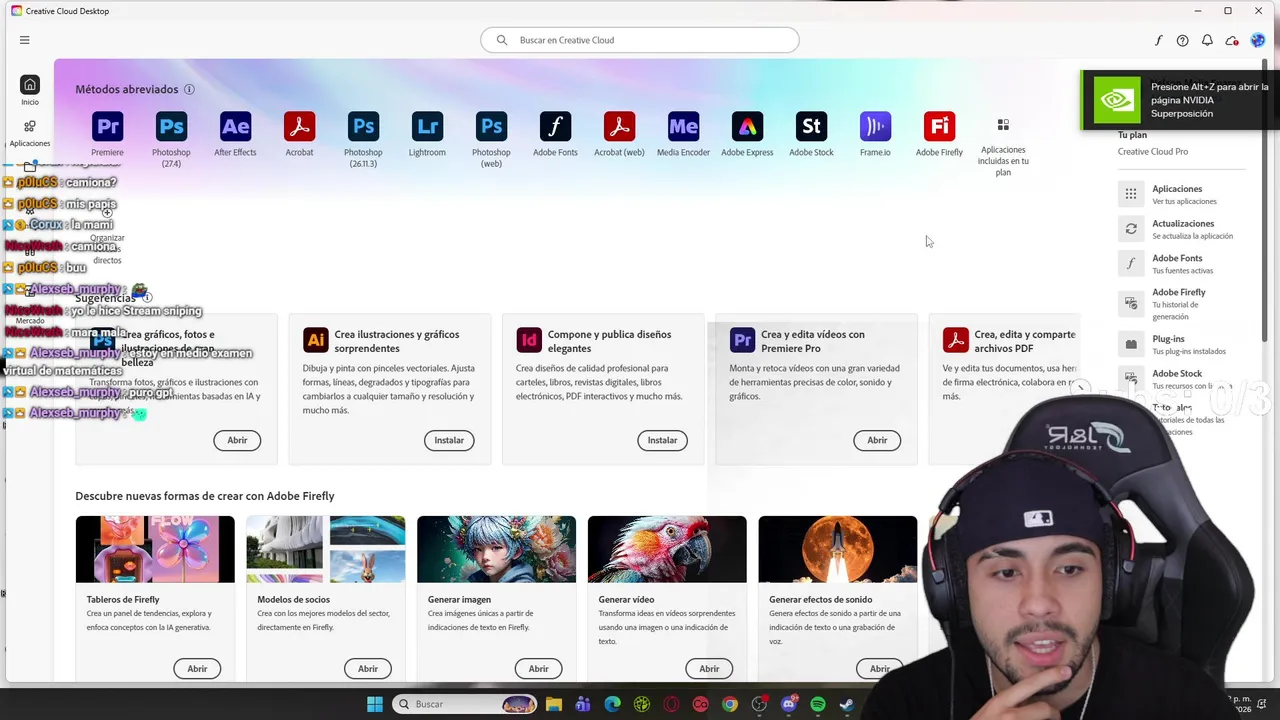Image resolution: width=1280 pixels, height=720 pixels.
Task: Open Tableros de Firefly via Abrir
Action: click(197, 669)
